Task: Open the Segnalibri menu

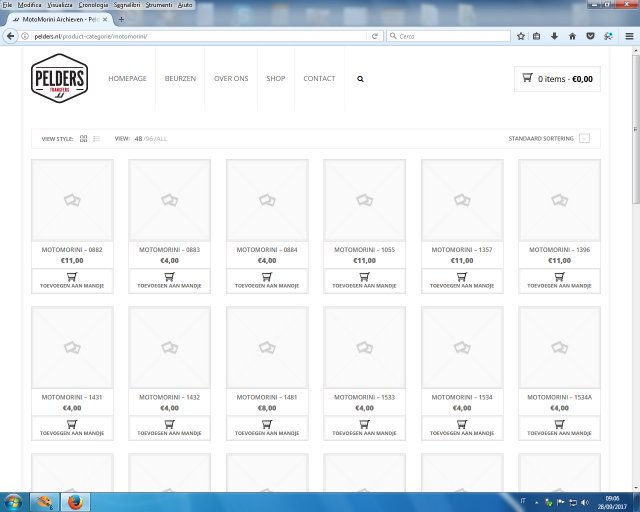Action: (127, 5)
